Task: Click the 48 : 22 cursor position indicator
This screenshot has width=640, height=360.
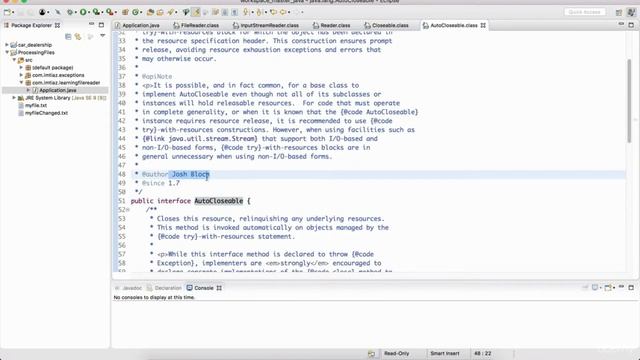Action: 482,353
